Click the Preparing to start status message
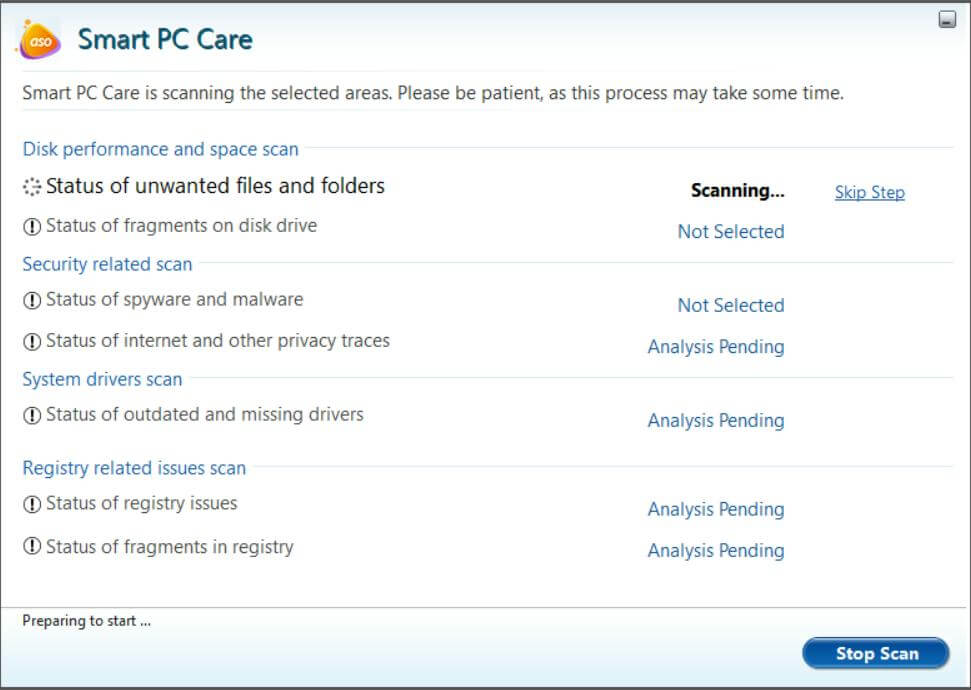Viewport: 971px width, 690px height. [x=86, y=621]
